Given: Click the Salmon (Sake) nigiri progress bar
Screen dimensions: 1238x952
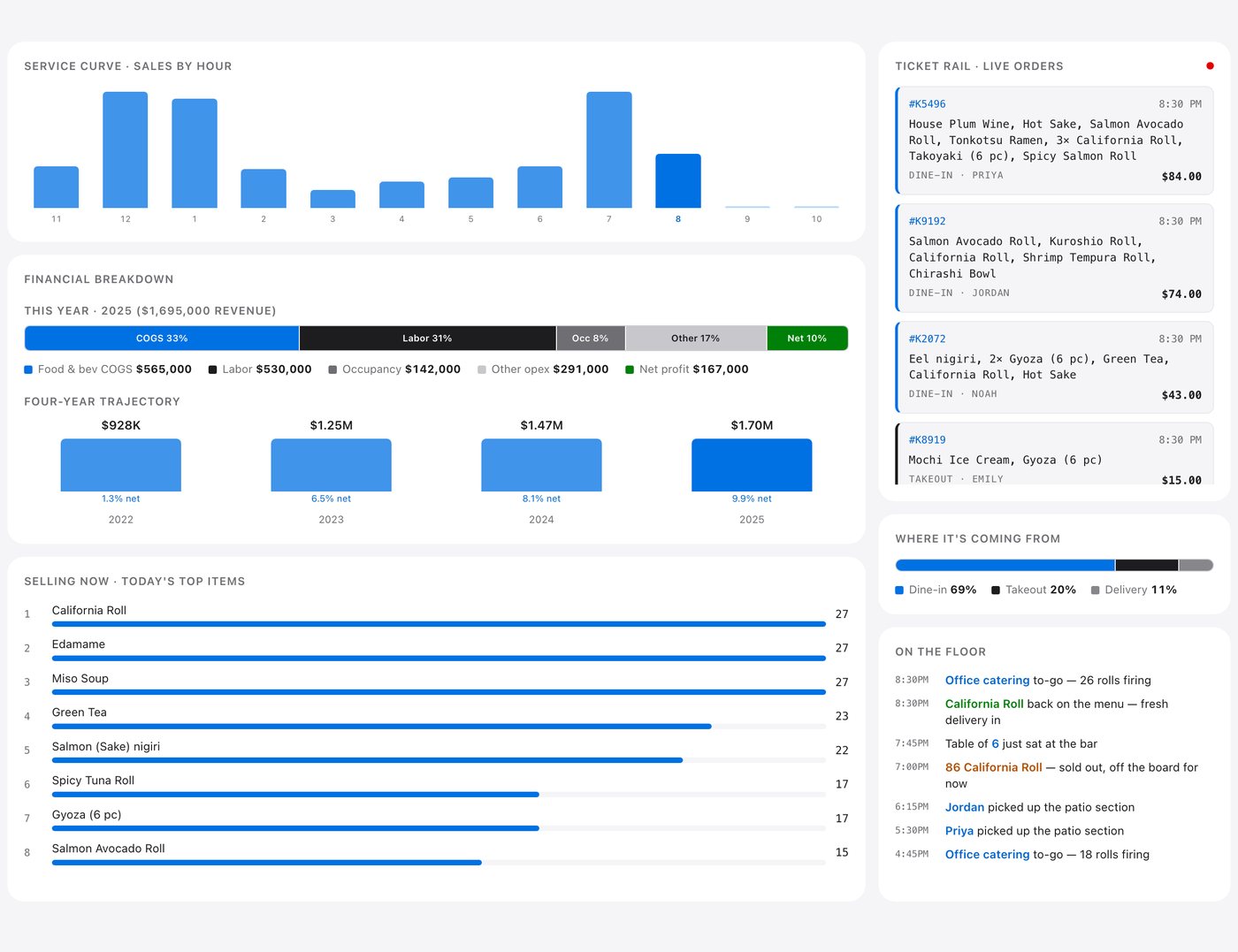Looking at the screenshot, I should [x=439, y=760].
